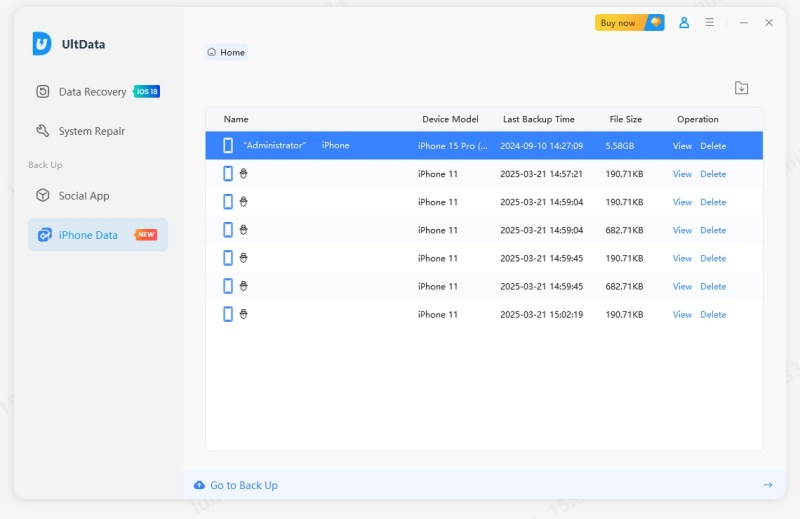Click the 2025-03-21 15:02:19 timestamp
The image size is (800, 519).
(541, 314)
